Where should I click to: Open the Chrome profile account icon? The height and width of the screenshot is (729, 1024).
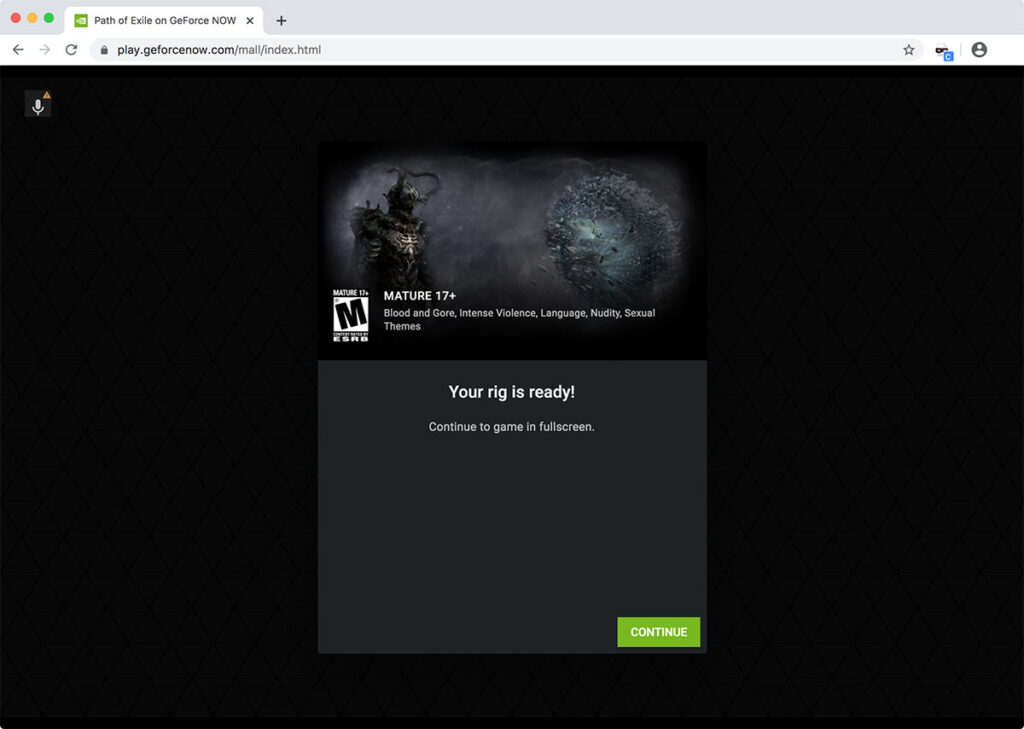(x=979, y=50)
